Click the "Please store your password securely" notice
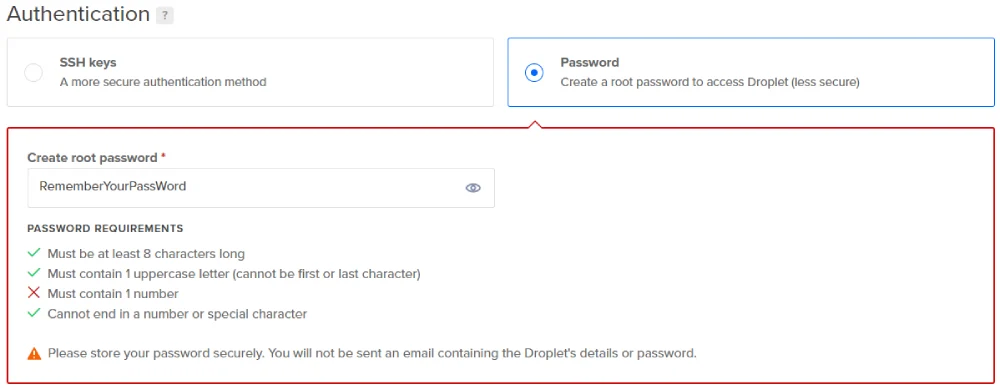This screenshot has width=1000, height=390. point(372,353)
